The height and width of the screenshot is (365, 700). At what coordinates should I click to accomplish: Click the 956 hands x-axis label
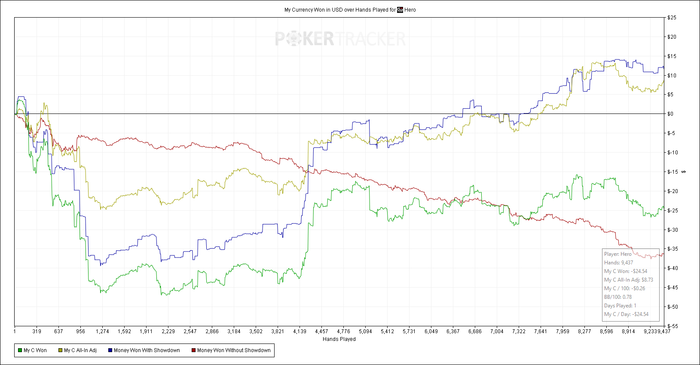[80, 332]
